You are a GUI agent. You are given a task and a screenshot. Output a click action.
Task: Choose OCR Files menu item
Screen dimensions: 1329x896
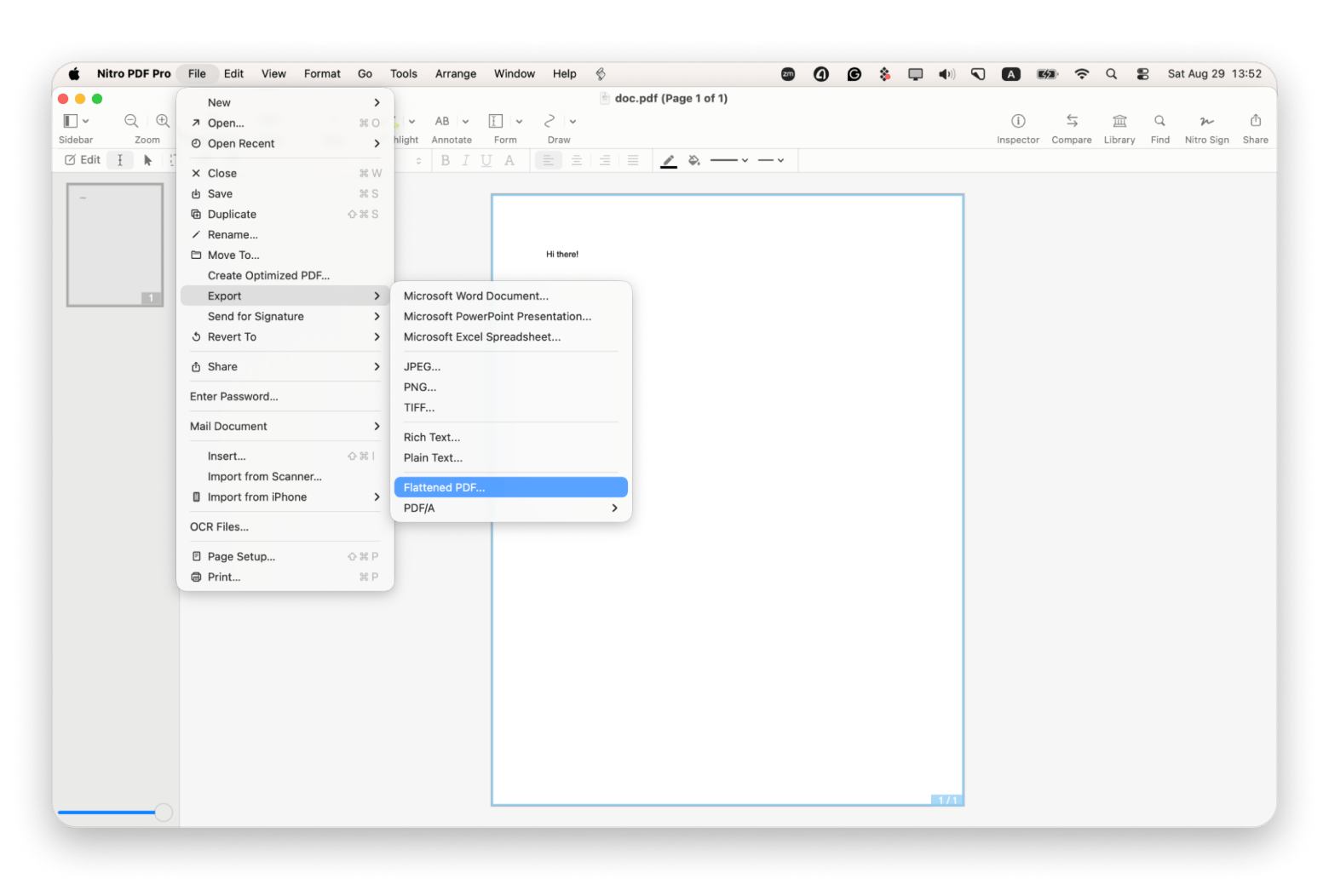point(285,527)
